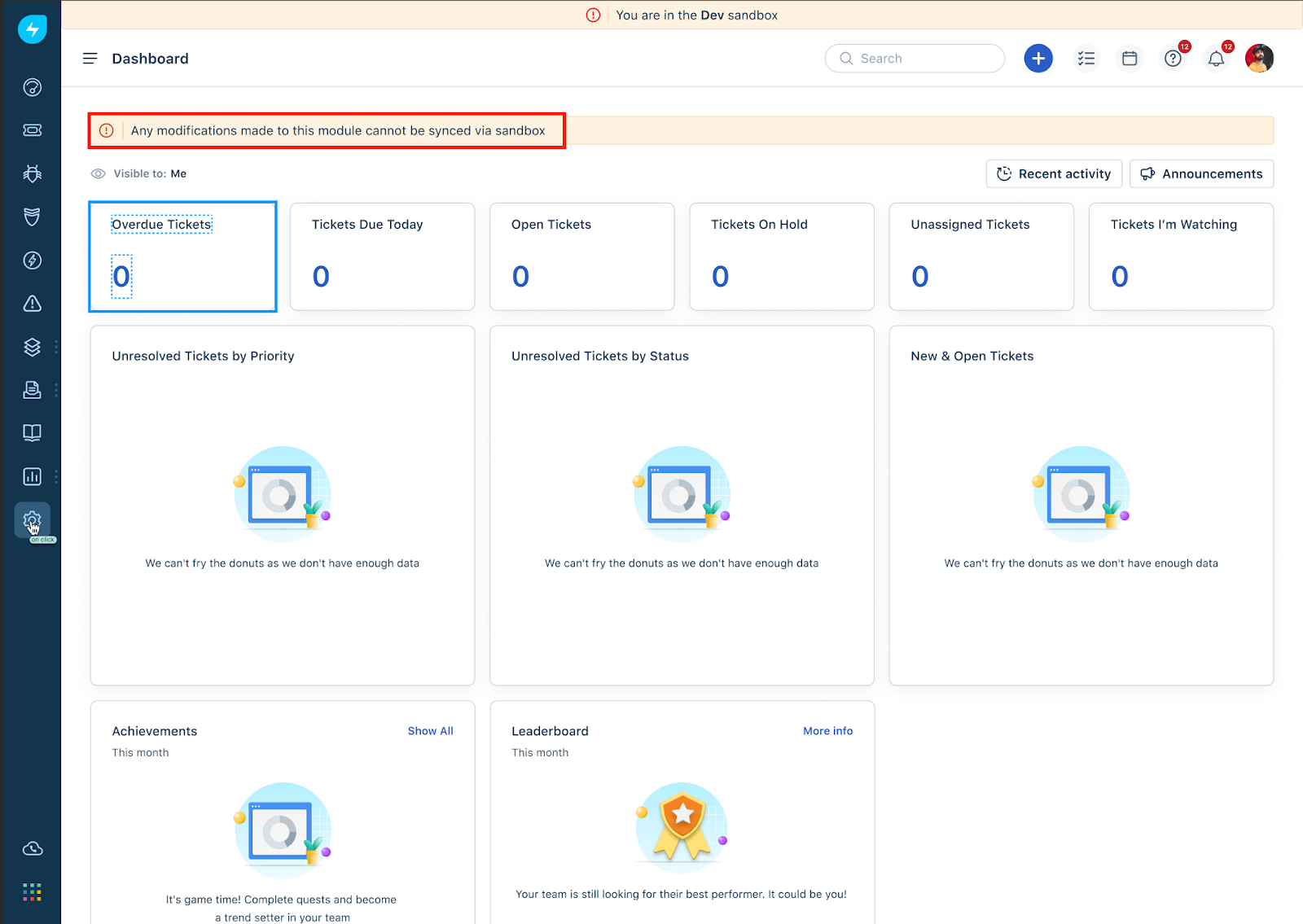Open the Problems bug icon in the sidebar
This screenshot has height=924, width=1303.
click(33, 173)
